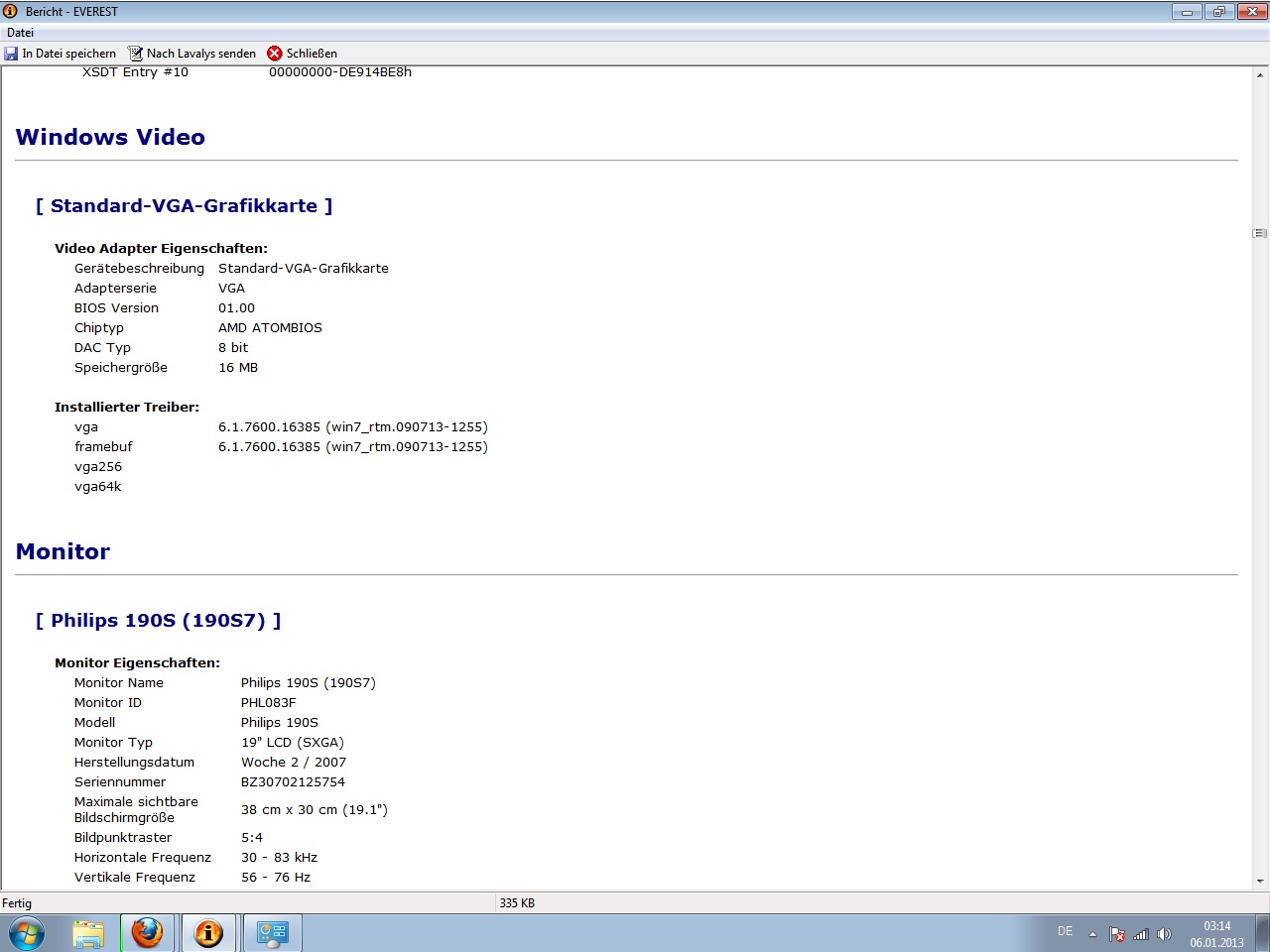Click the 'Schließen' toolbar label
1270x952 pixels.
coord(312,54)
